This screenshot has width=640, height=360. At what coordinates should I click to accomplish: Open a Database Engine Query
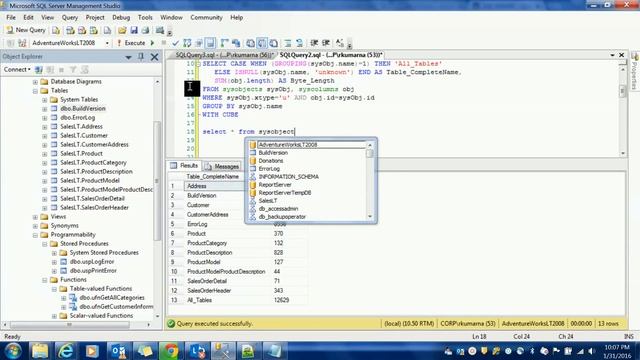[x=56, y=30]
